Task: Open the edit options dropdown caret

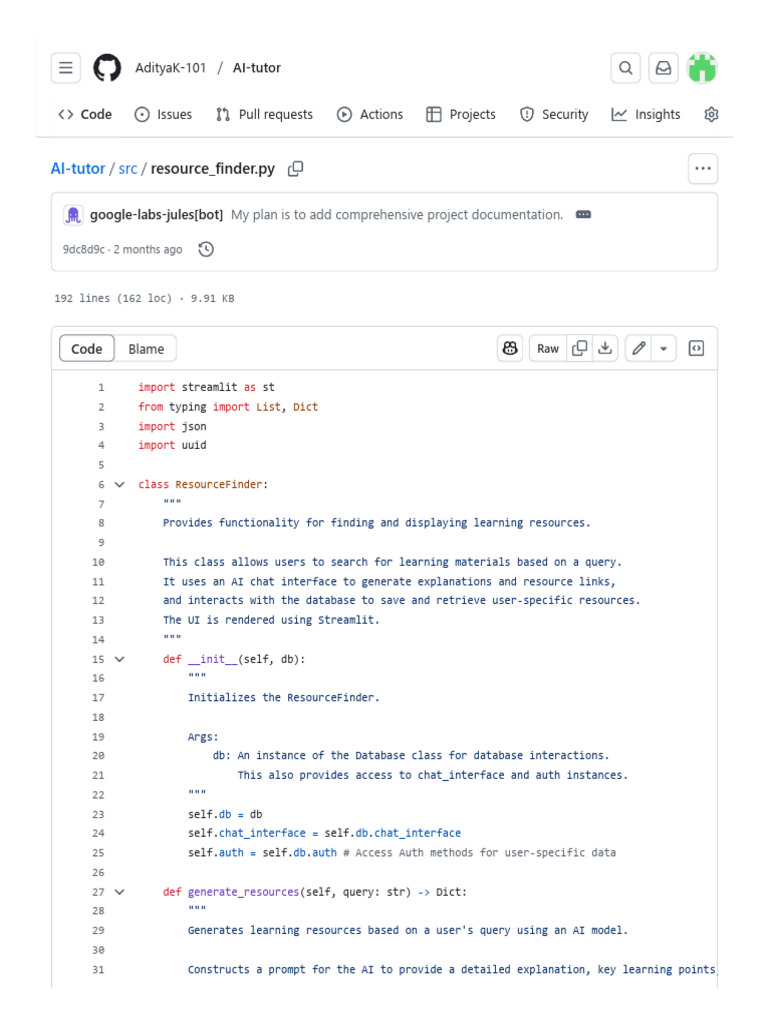Action: [x=664, y=349]
